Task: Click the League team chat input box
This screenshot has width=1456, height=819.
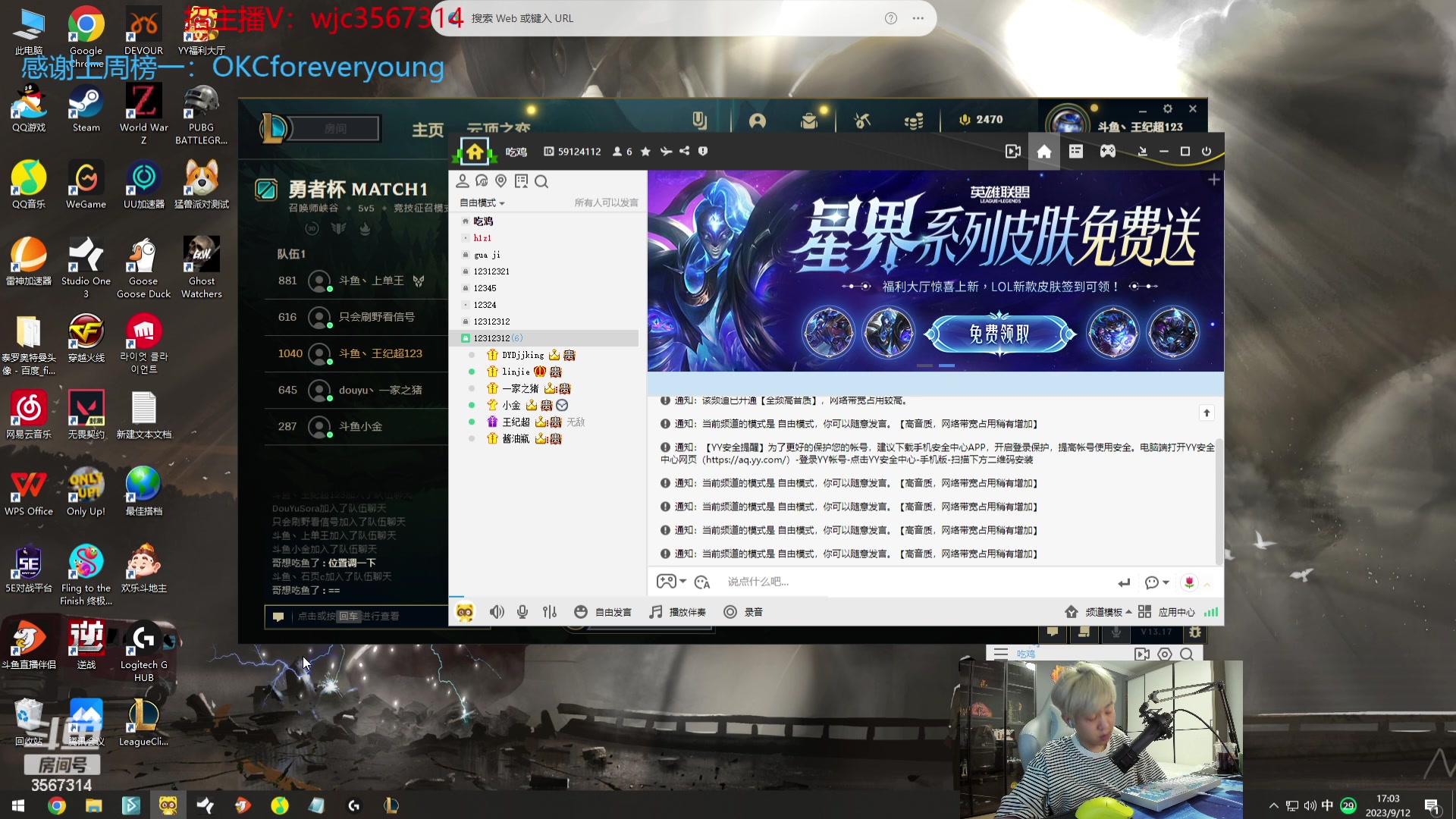Action: click(x=356, y=616)
